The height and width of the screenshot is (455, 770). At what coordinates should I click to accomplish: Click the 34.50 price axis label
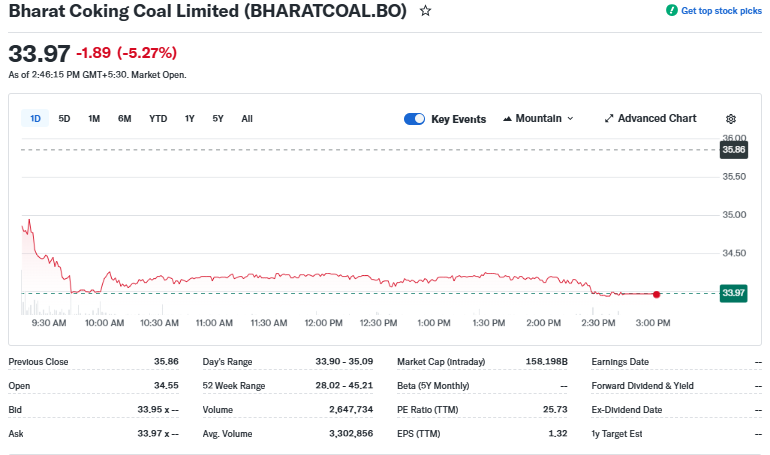pos(734,253)
